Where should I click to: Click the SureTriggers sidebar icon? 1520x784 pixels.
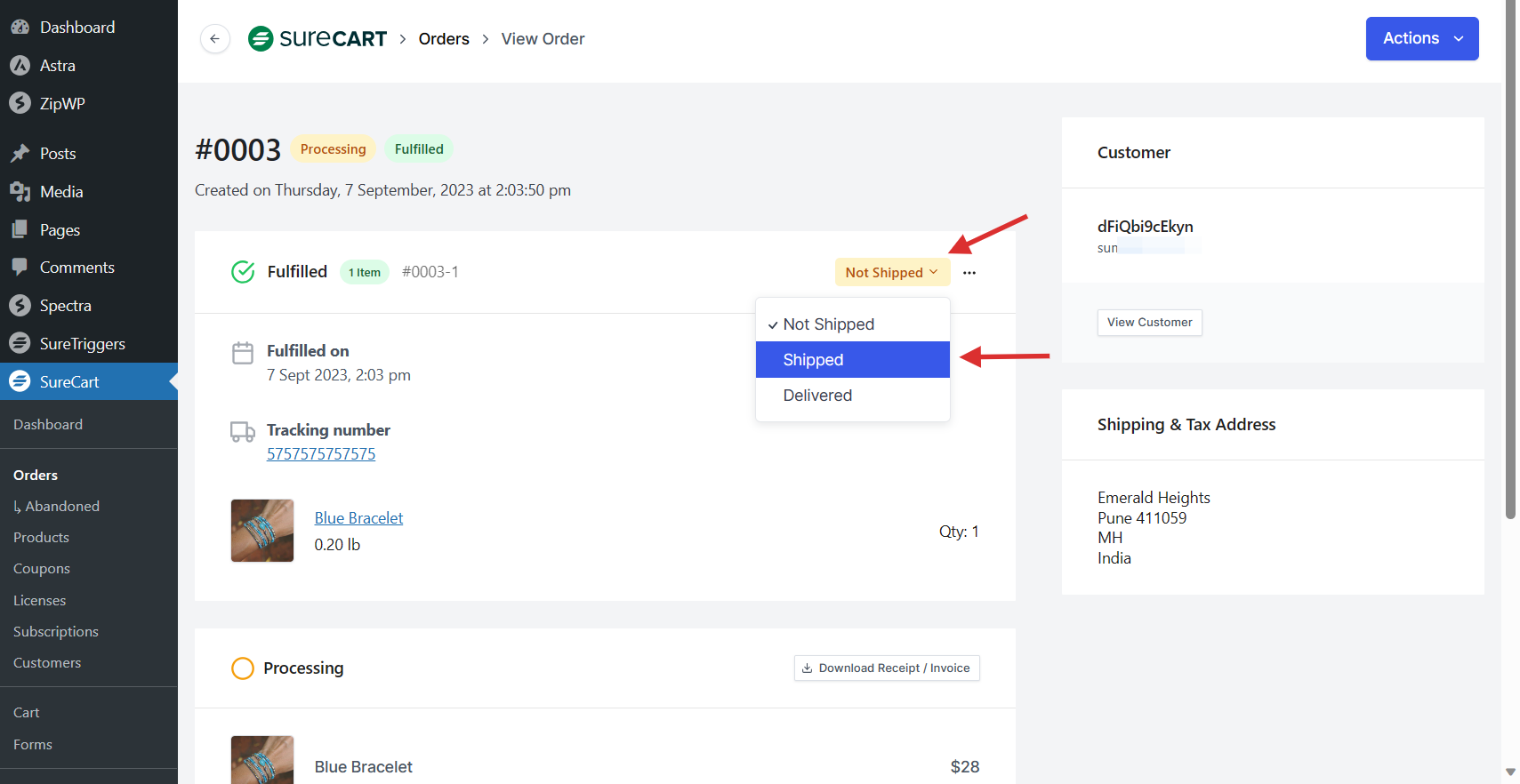pyautogui.click(x=20, y=344)
